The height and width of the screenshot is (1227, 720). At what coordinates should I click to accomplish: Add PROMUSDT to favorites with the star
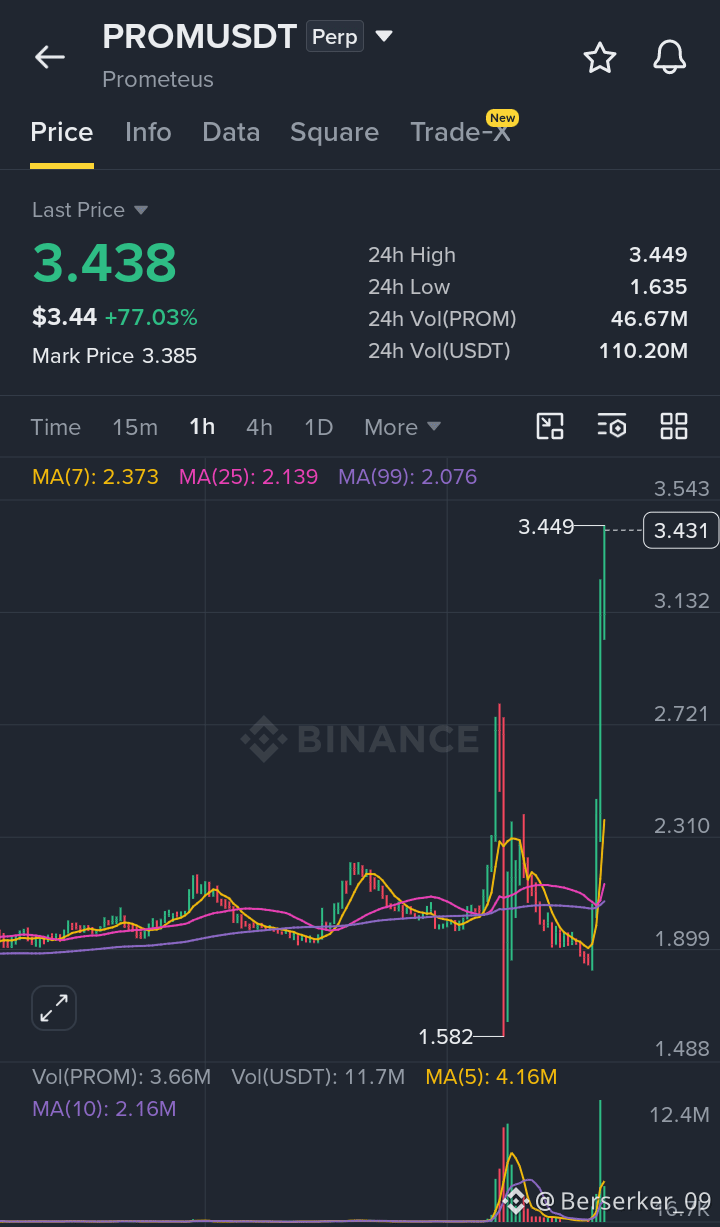click(x=600, y=57)
